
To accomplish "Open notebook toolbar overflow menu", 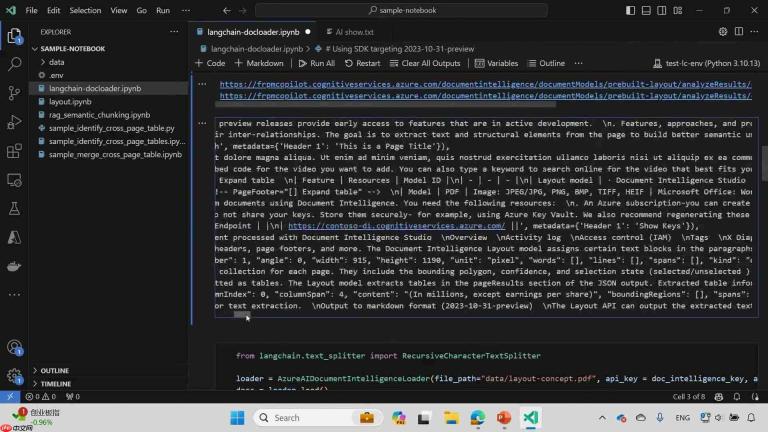I will (x=578, y=63).
